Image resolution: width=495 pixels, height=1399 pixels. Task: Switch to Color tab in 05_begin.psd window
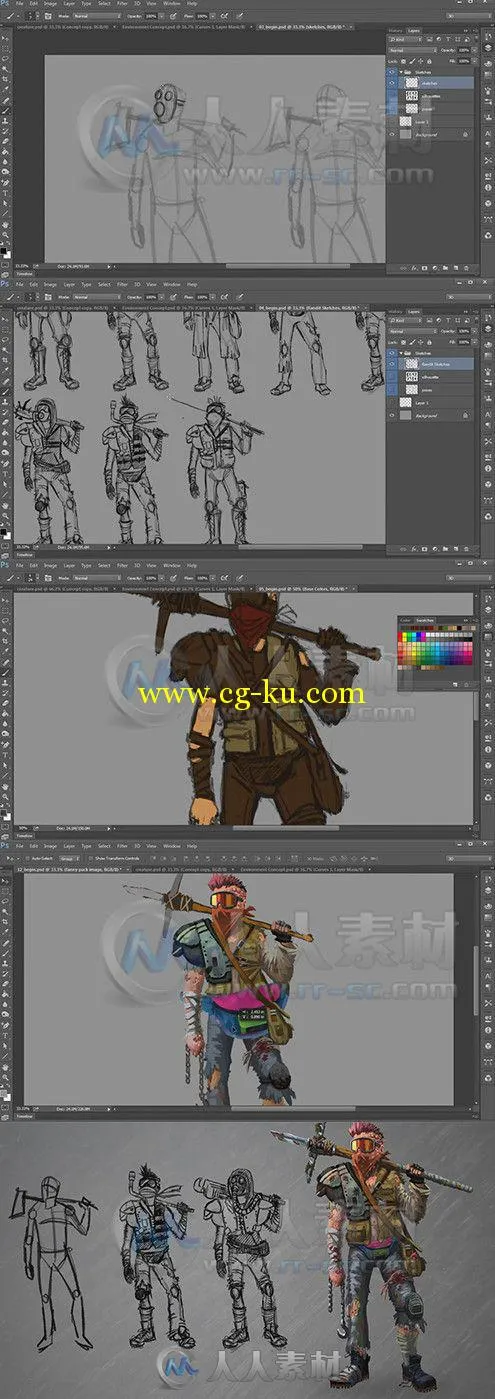pyautogui.click(x=405, y=620)
